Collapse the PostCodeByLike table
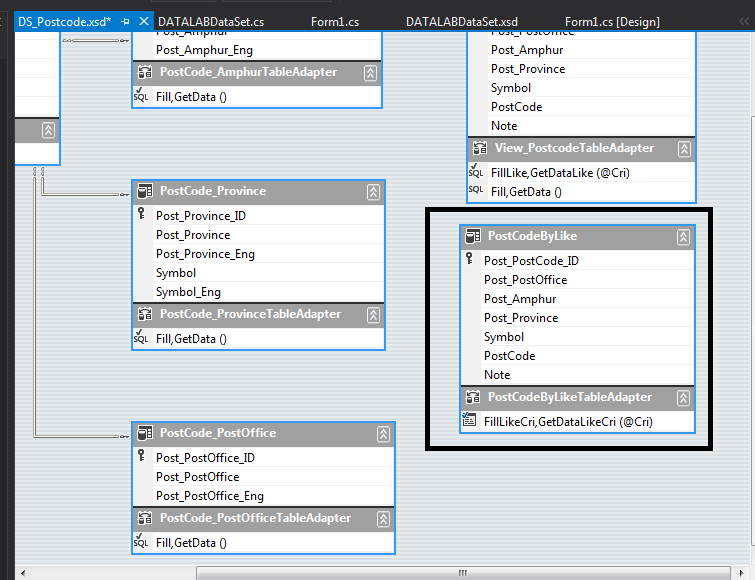Screen dimensions: 755x580 (x=683, y=237)
